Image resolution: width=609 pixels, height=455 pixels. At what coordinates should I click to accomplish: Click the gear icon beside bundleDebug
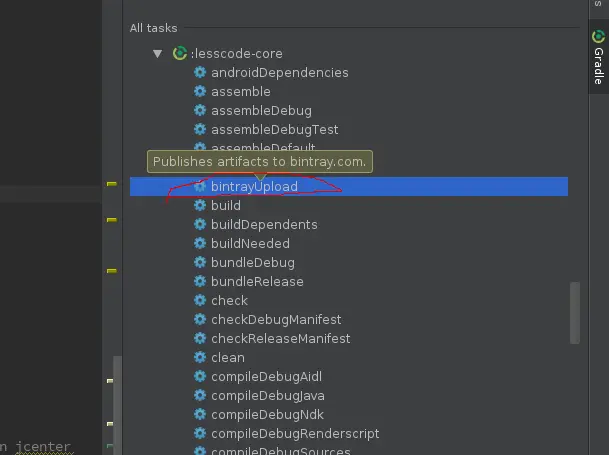[x=200, y=262]
